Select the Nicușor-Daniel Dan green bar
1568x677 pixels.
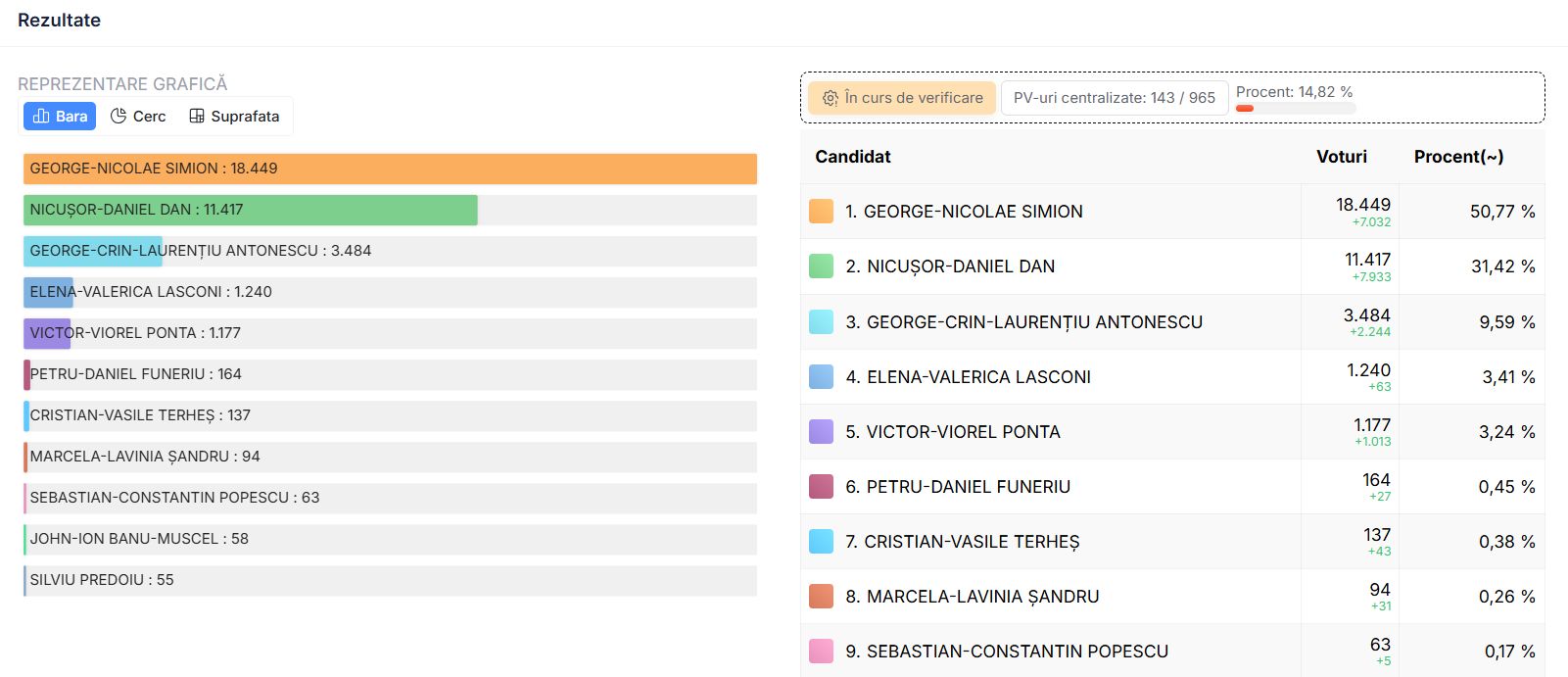pos(251,210)
